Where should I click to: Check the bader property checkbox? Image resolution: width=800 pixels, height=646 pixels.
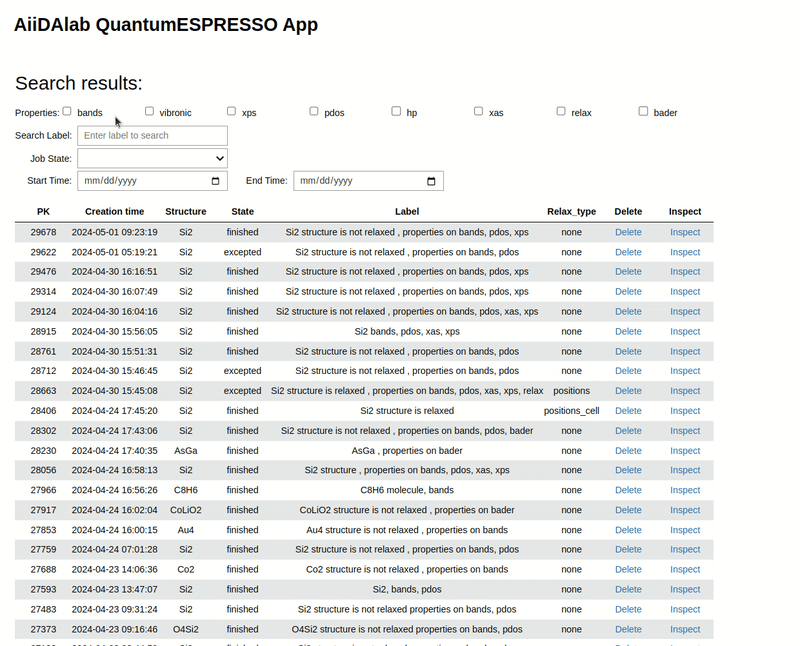coord(643,111)
